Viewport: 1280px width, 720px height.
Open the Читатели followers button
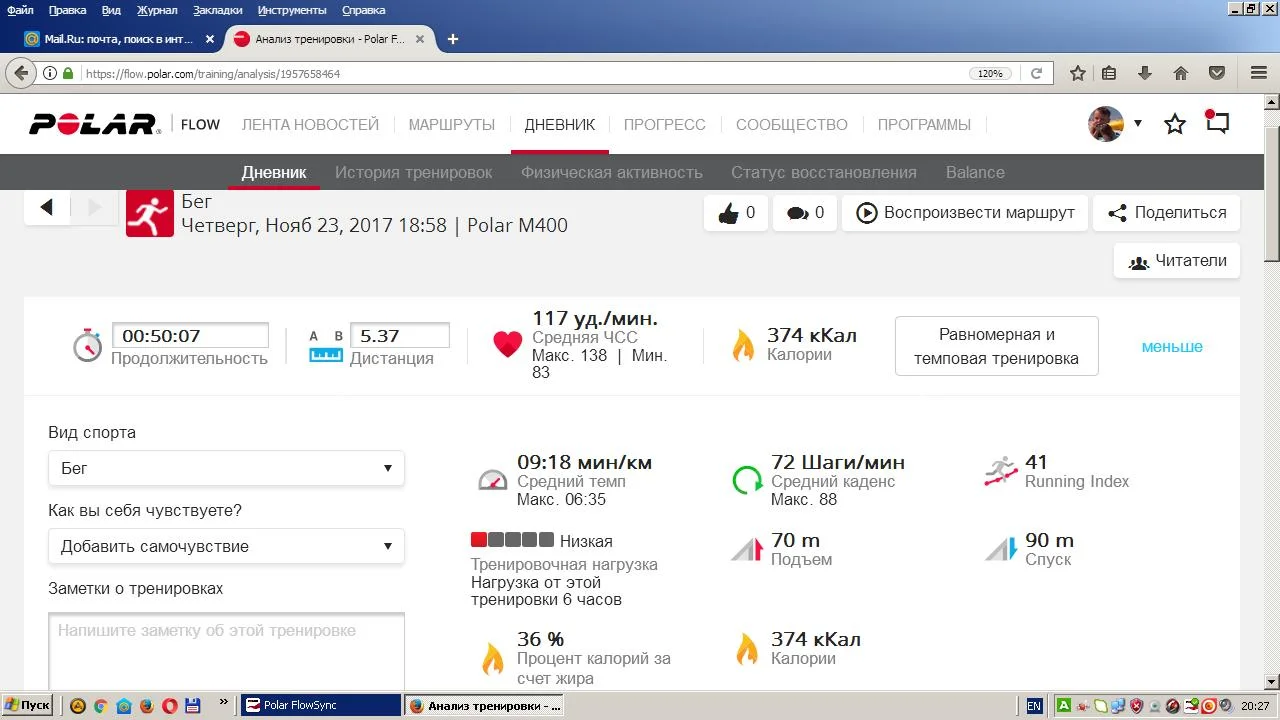tap(1177, 261)
